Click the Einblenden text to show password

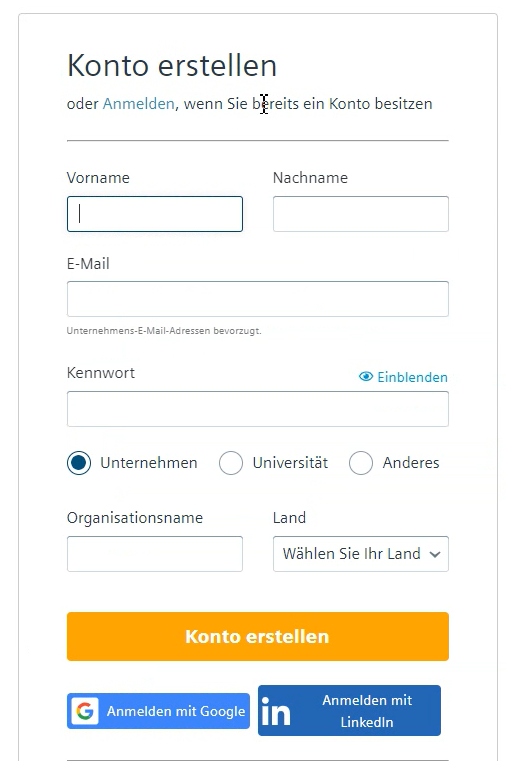pos(412,377)
